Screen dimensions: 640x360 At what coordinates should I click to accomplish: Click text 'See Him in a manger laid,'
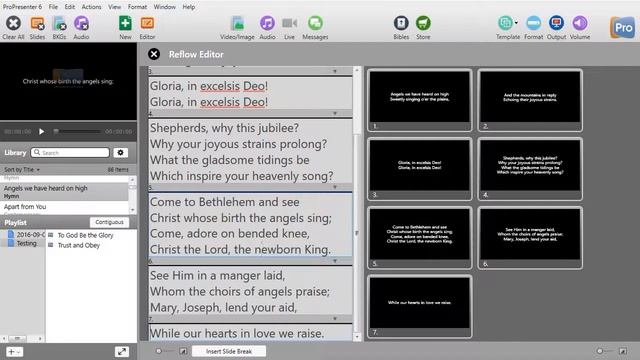coord(218,276)
